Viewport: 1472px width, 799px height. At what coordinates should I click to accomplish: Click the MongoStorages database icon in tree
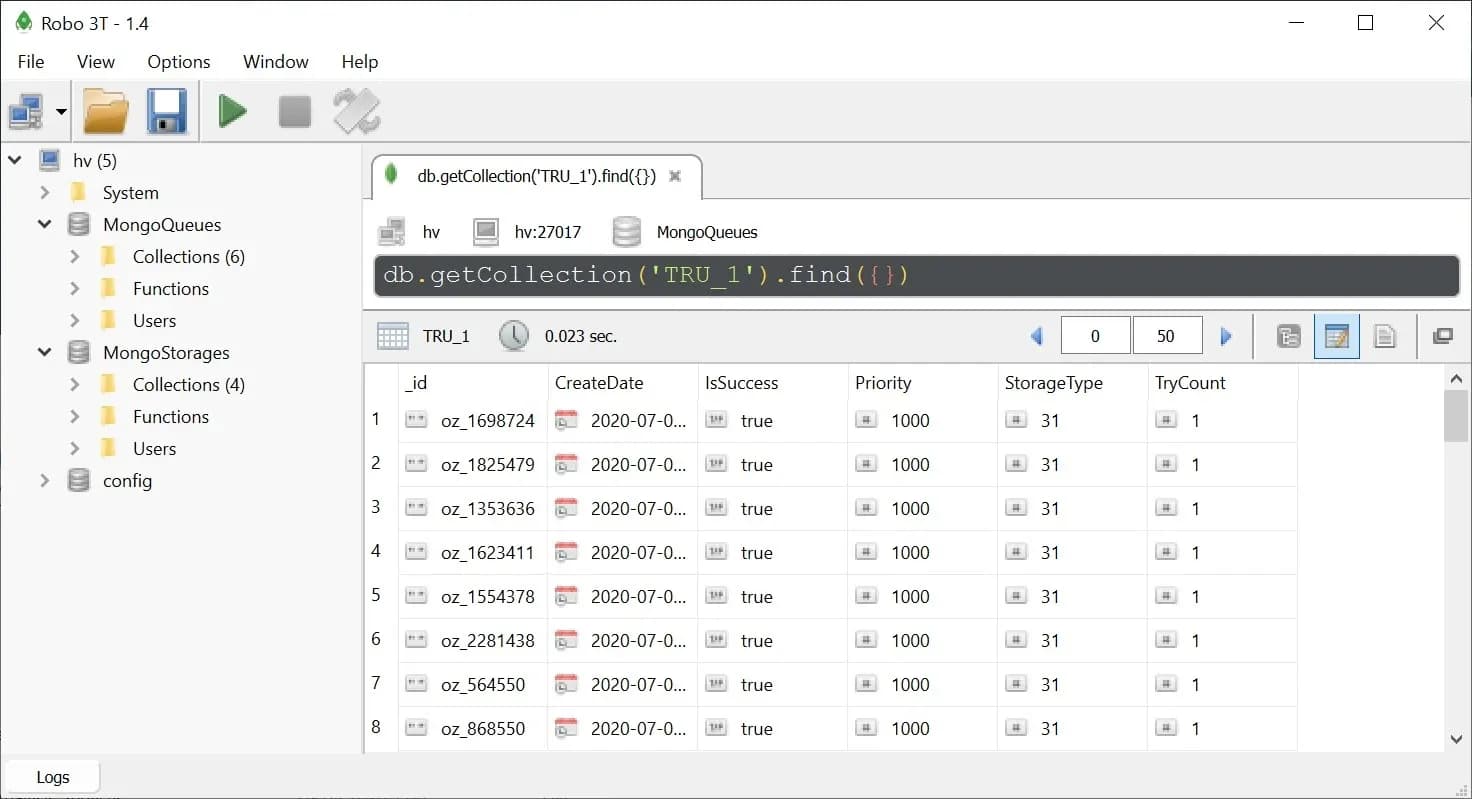(x=79, y=352)
